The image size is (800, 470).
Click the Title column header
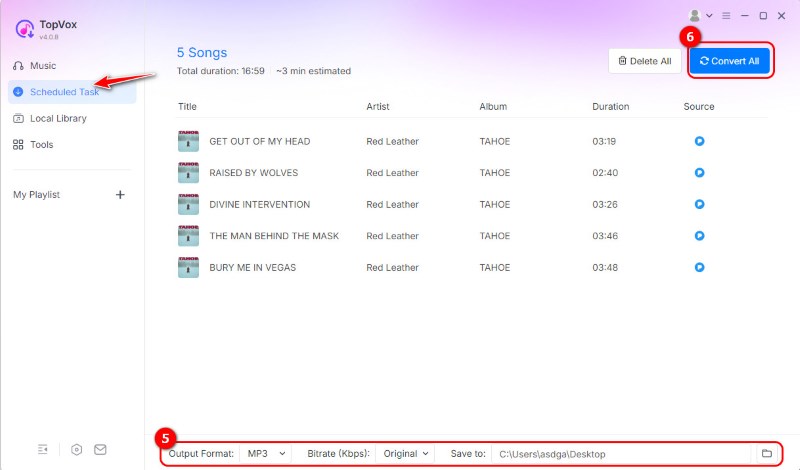187,107
